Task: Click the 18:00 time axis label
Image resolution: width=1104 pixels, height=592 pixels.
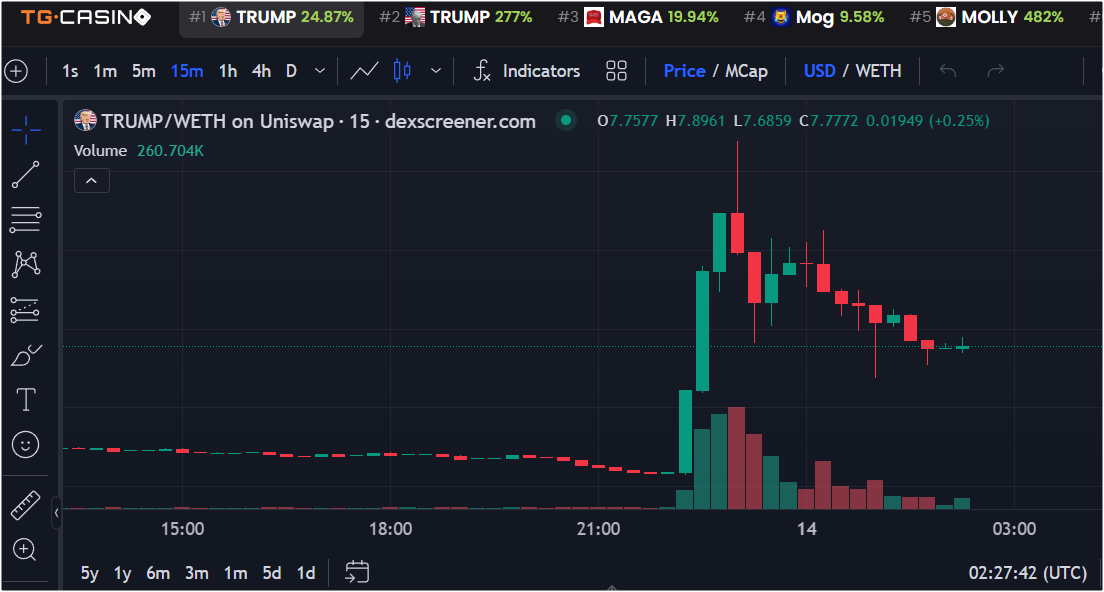Action: (x=391, y=529)
